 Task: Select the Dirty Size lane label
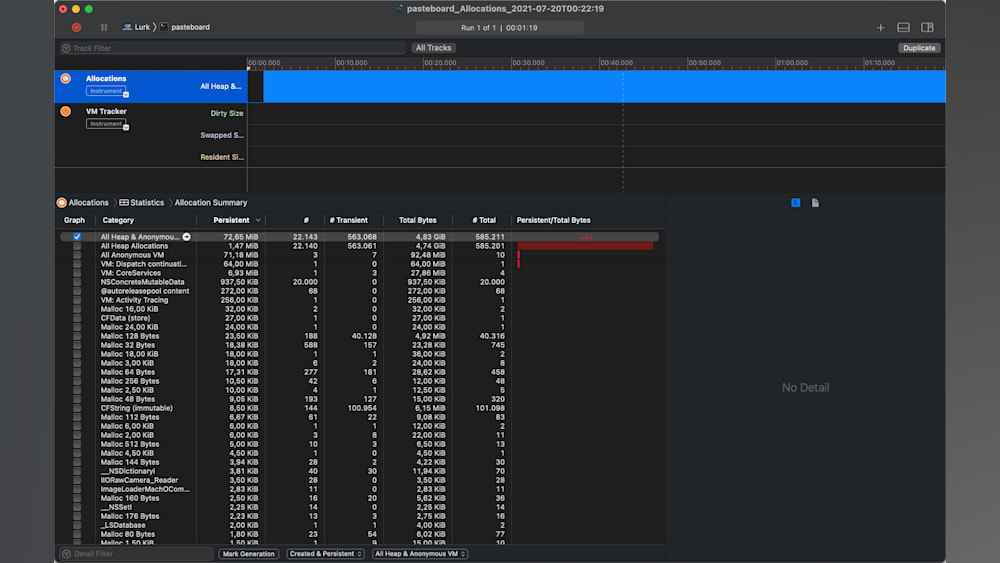(x=226, y=113)
